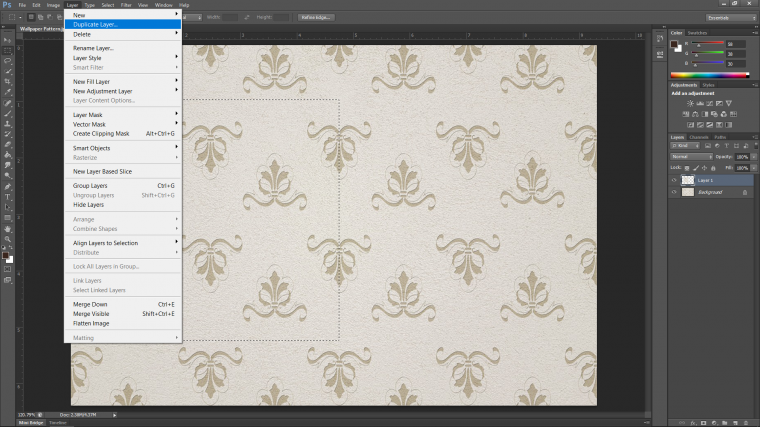
Task: Open the Mini Bridge tab
Action: (31, 423)
